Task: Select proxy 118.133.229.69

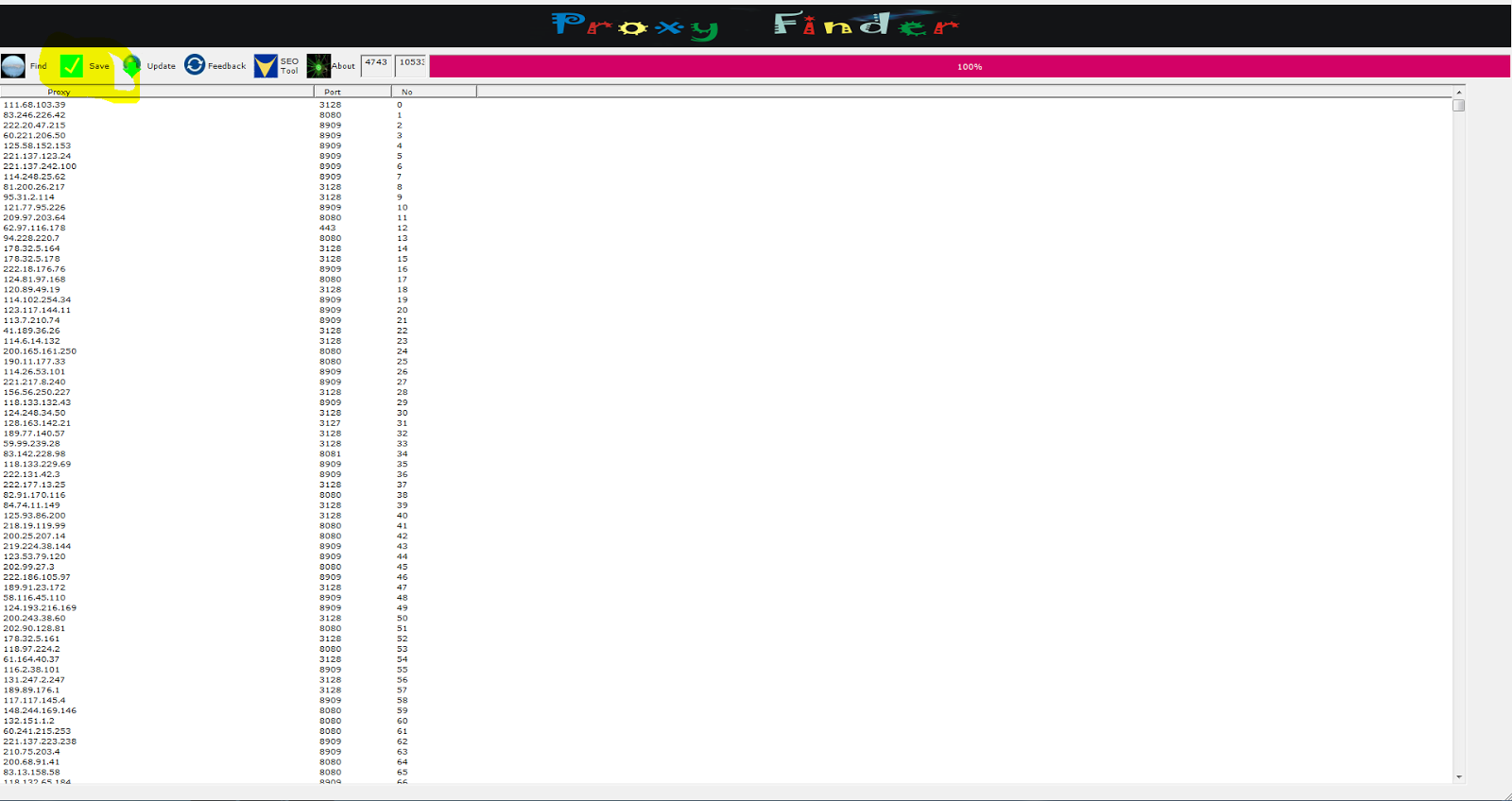Action: click(37, 465)
